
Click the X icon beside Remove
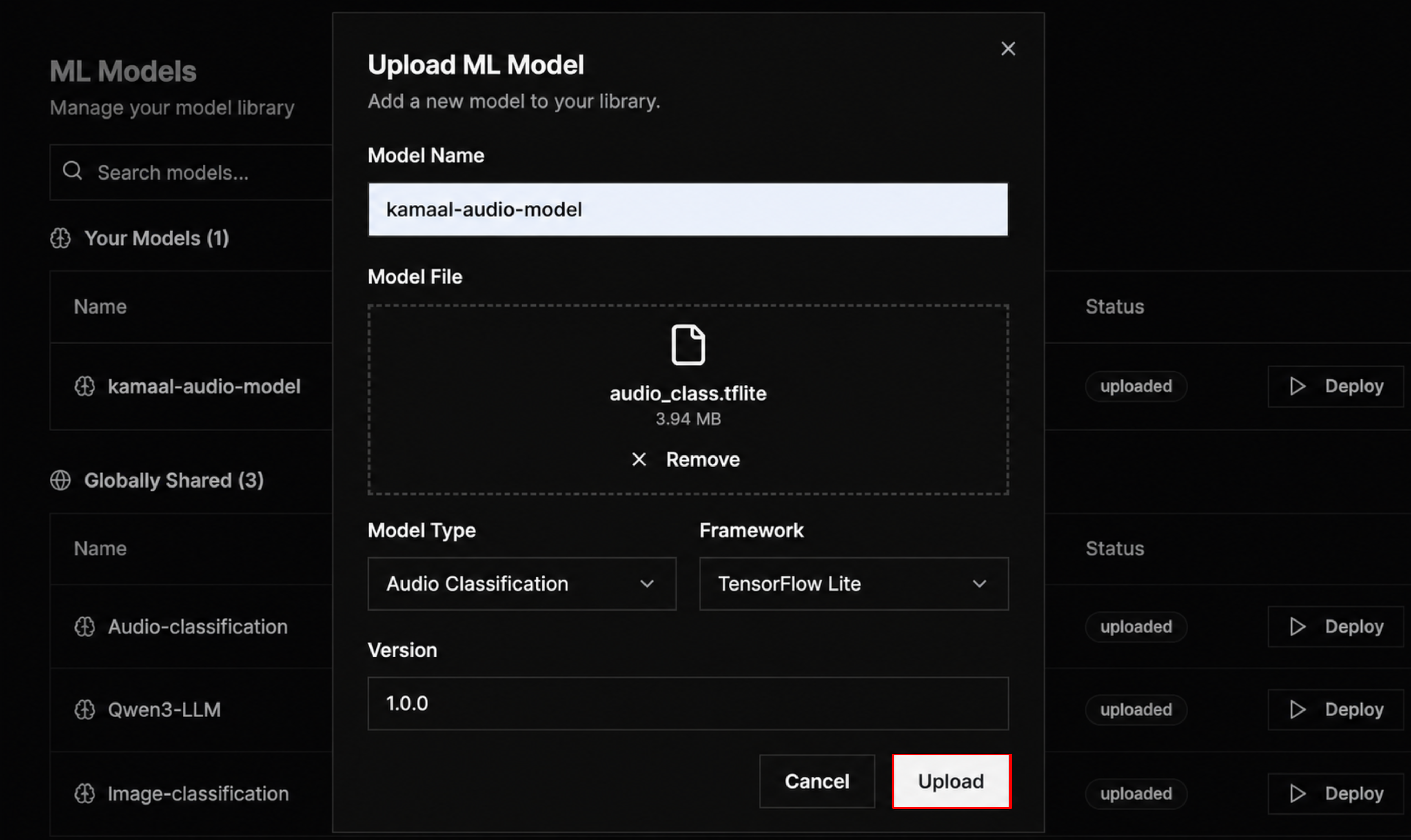pos(639,460)
